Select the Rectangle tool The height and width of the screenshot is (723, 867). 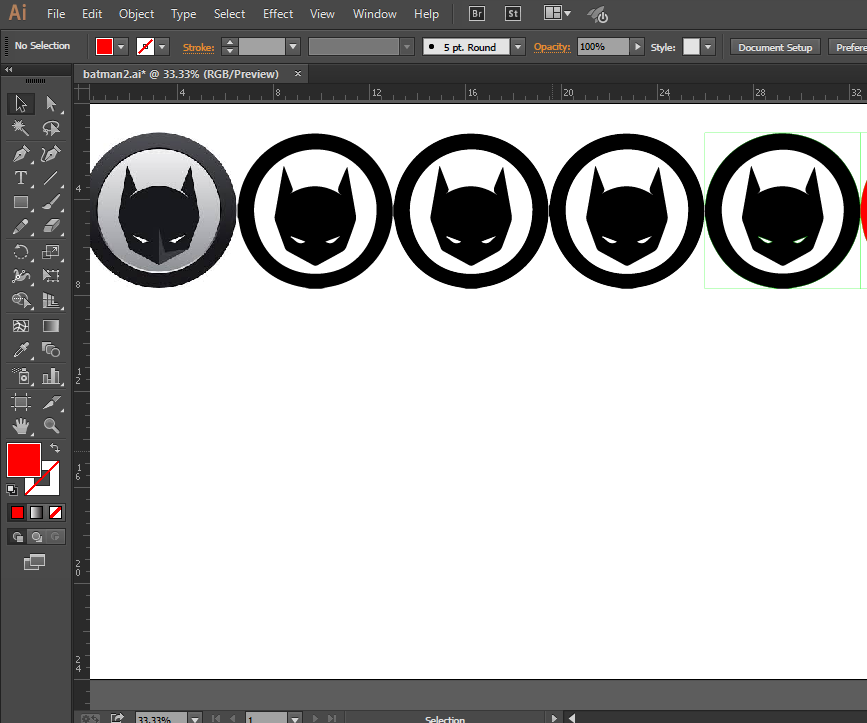coord(20,202)
